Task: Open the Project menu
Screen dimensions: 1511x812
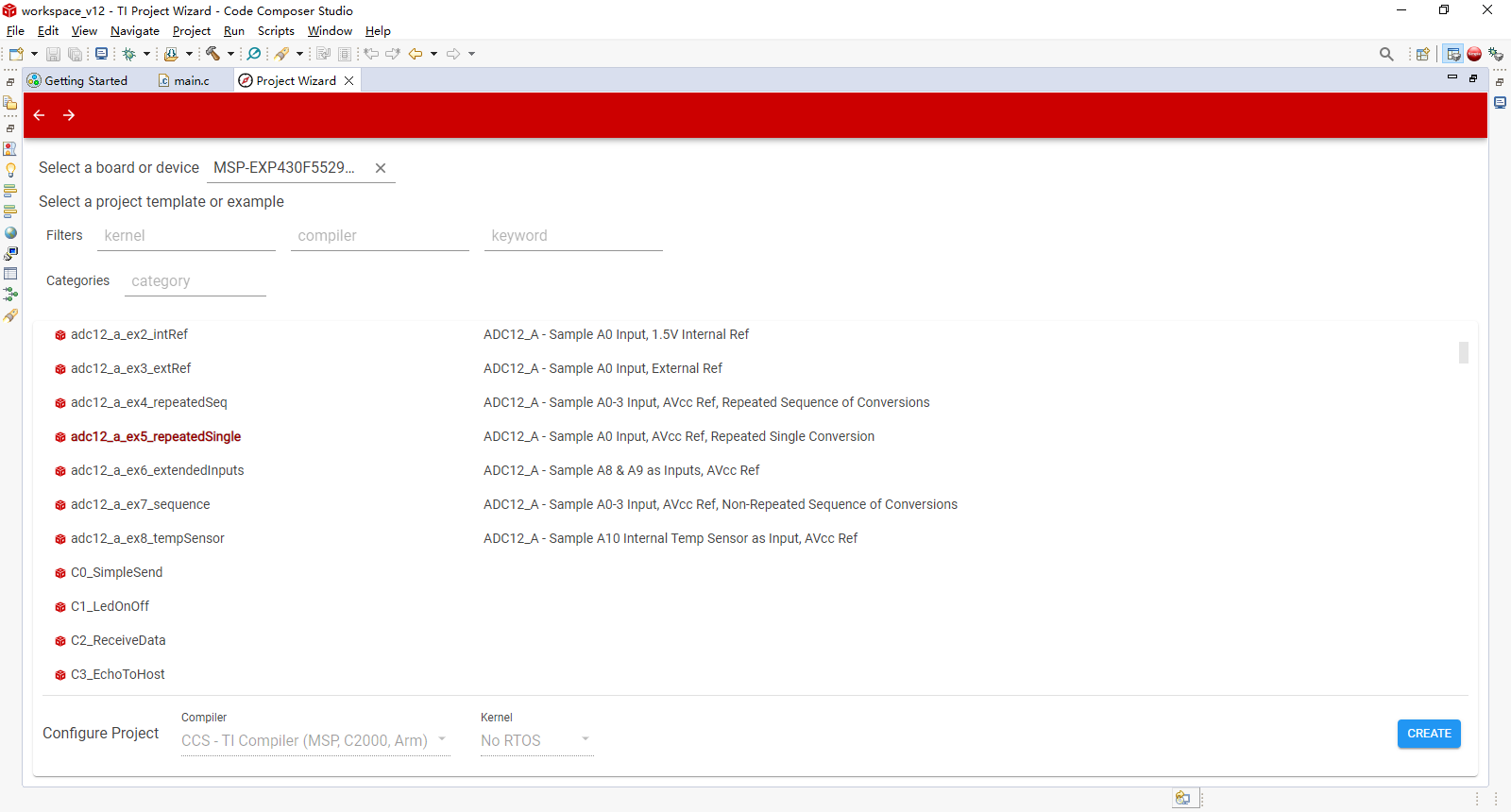Action: 192,31
